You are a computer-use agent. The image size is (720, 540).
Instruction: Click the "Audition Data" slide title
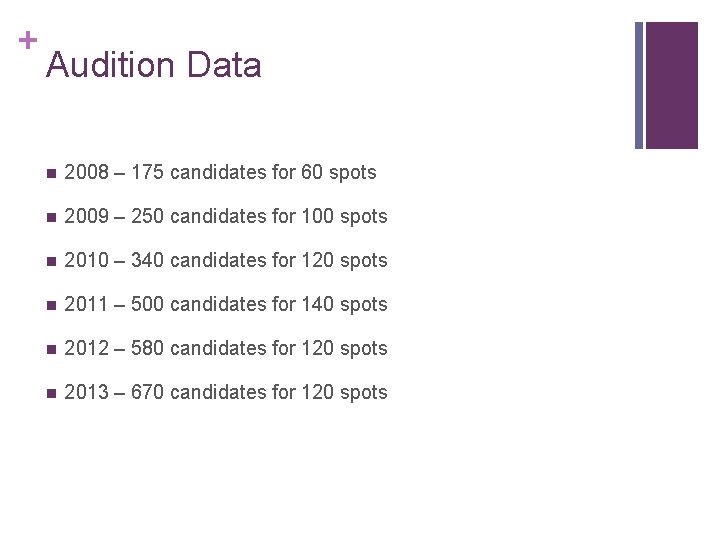coord(154,66)
